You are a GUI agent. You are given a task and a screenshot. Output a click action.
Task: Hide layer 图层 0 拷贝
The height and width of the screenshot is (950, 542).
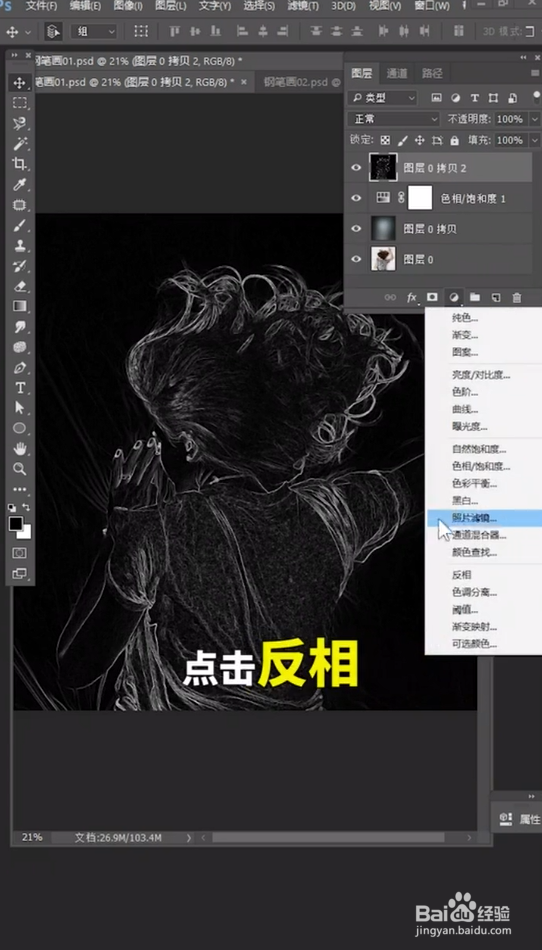tap(356, 228)
